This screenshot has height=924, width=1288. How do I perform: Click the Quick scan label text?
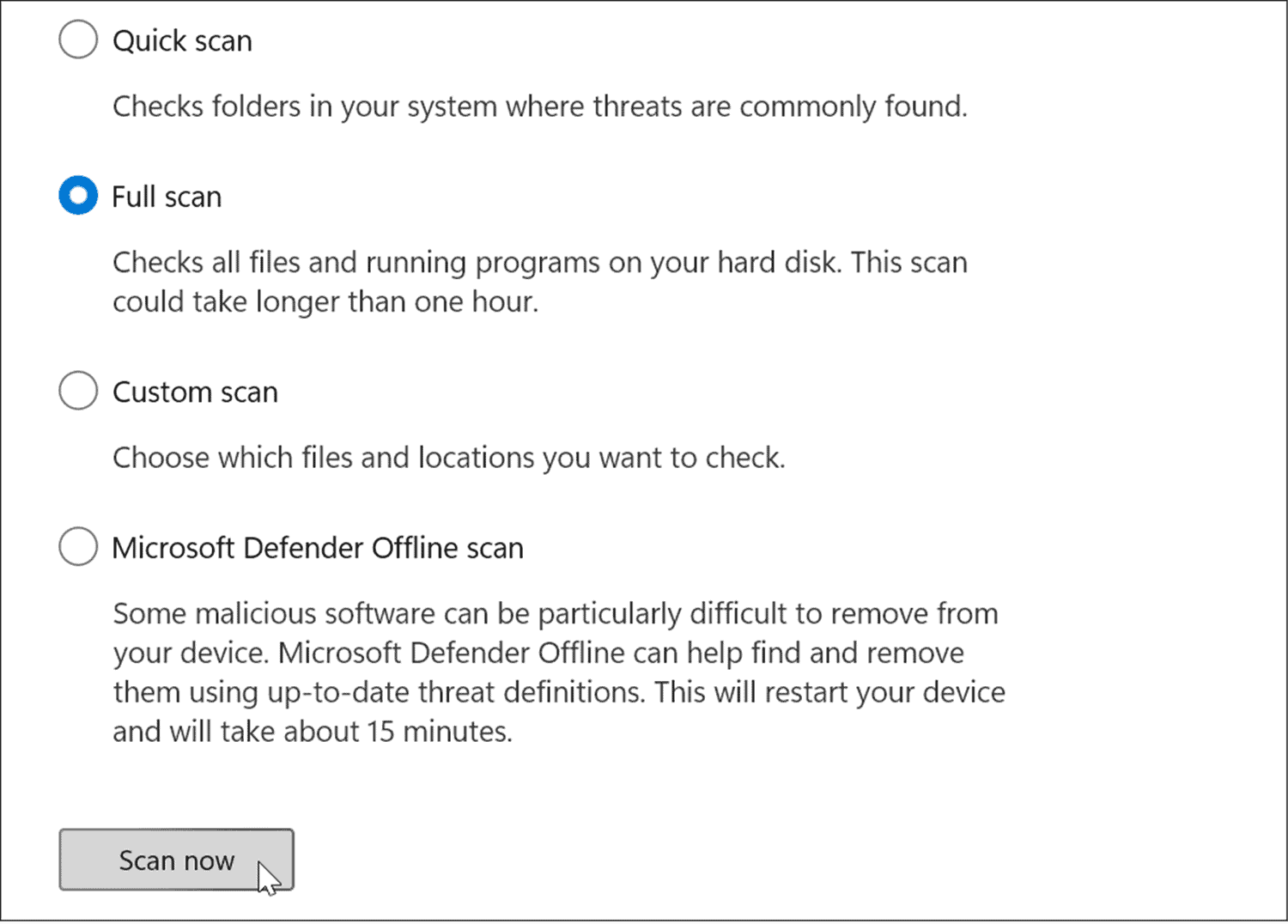(x=181, y=40)
